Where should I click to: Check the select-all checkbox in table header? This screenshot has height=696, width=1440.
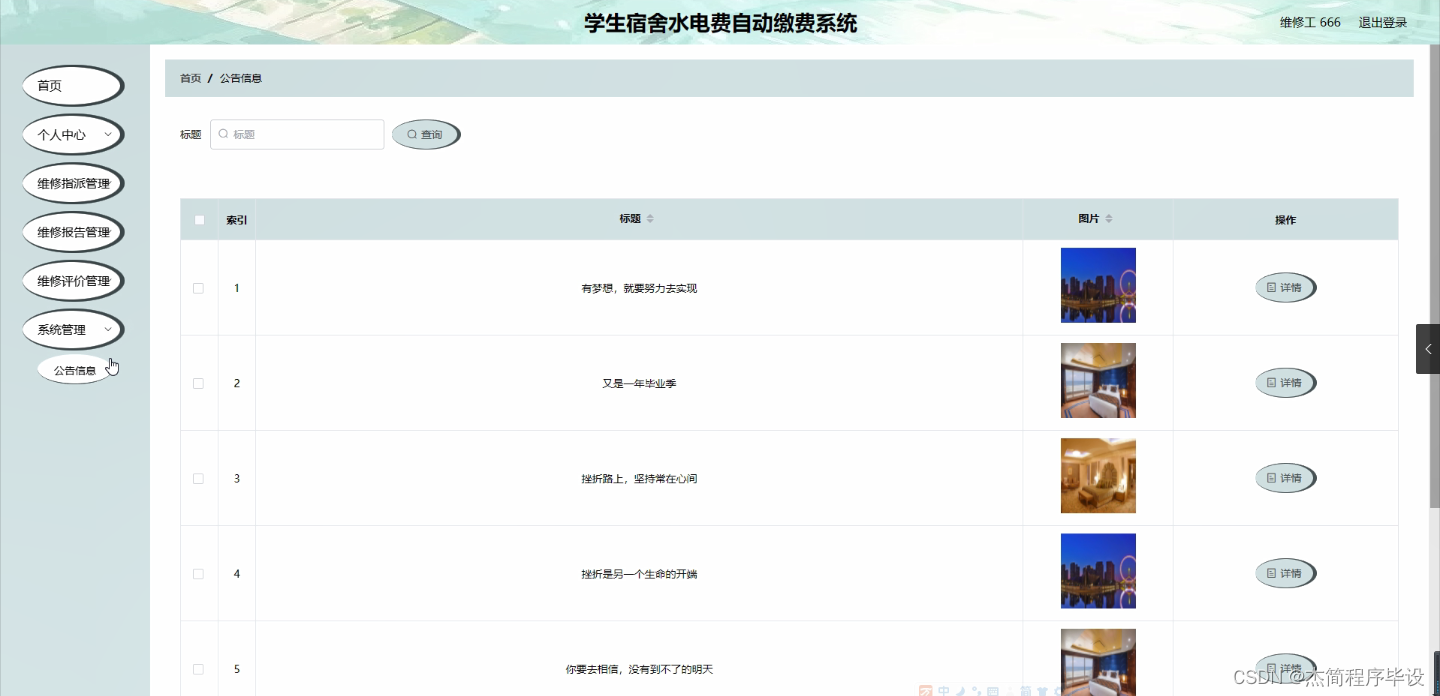pyautogui.click(x=199, y=219)
